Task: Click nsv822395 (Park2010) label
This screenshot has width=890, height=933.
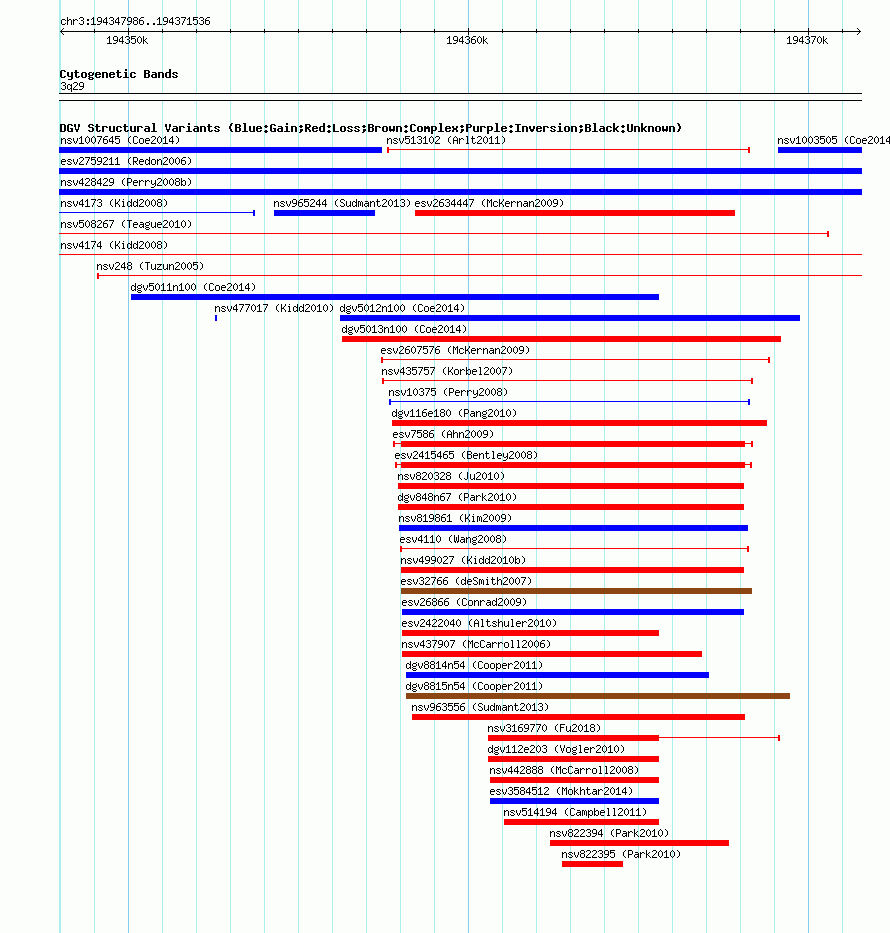Action: click(621, 854)
